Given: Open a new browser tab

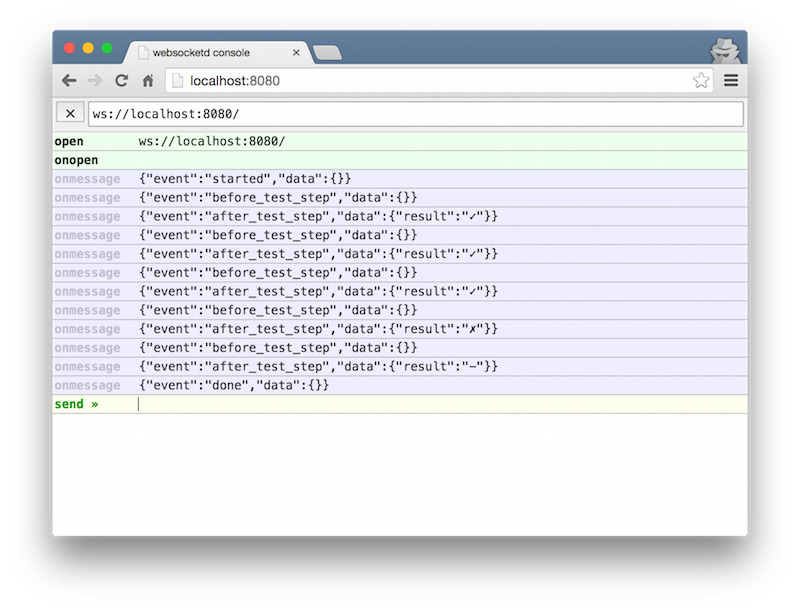Looking at the screenshot, I should [x=327, y=53].
